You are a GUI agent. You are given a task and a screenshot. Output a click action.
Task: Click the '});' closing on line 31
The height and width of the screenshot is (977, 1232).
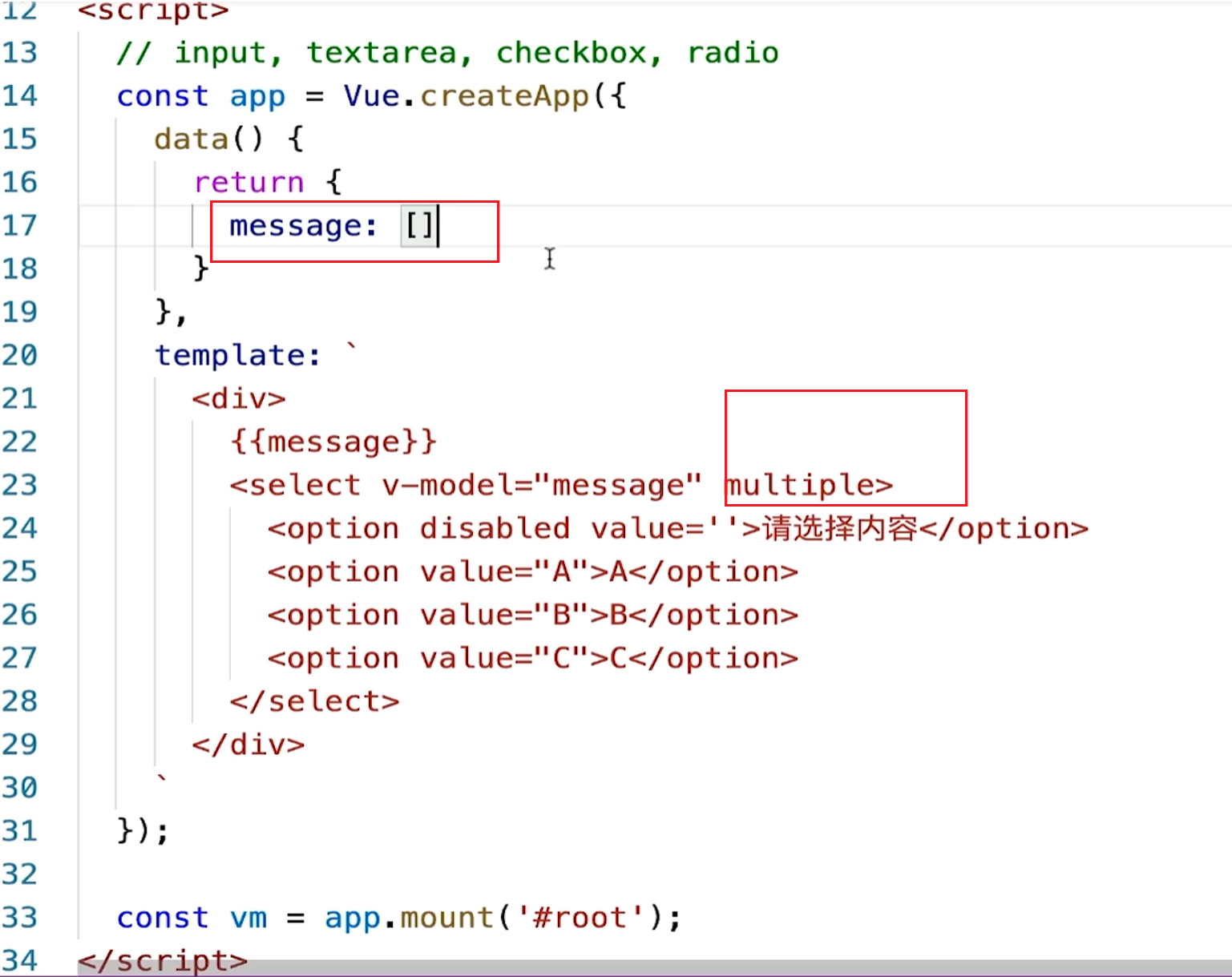click(143, 832)
